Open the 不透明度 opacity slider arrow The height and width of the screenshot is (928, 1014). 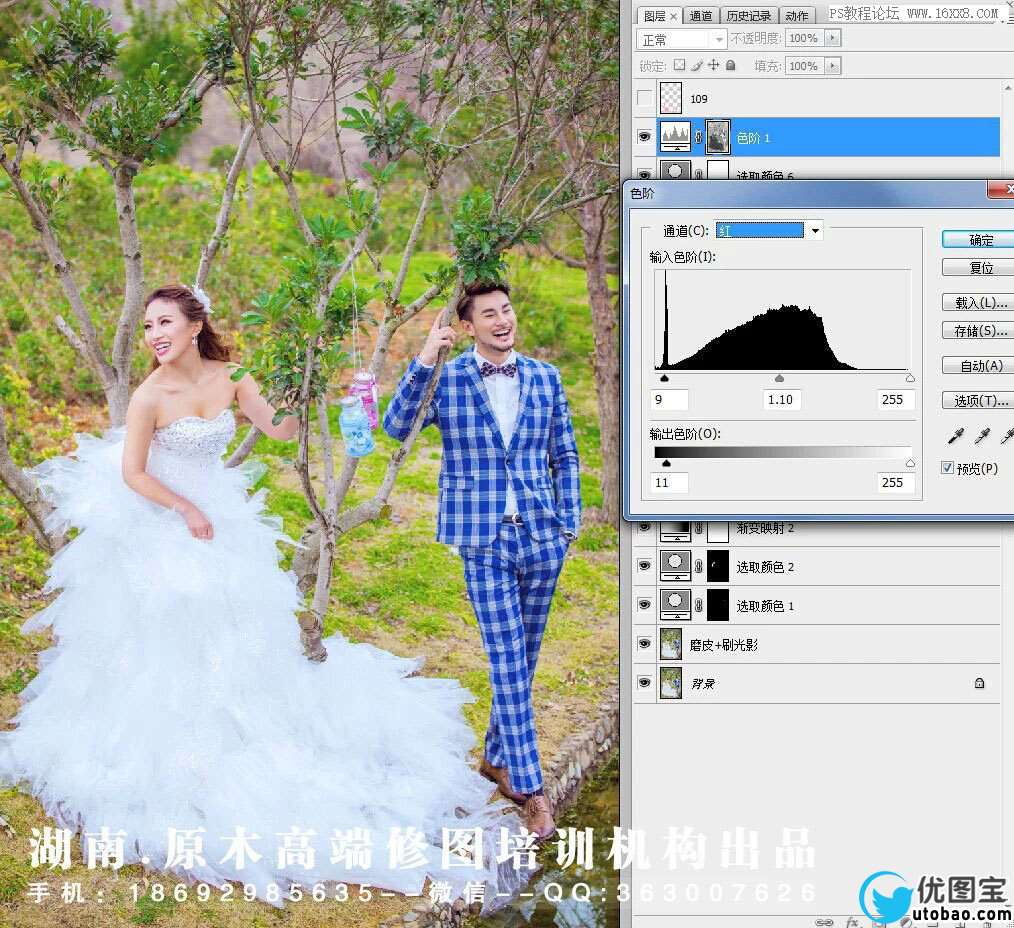pyautogui.click(x=833, y=38)
